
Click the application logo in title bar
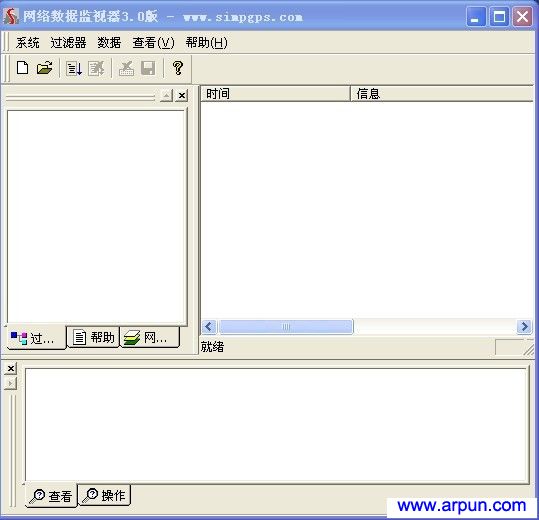coord(11,16)
